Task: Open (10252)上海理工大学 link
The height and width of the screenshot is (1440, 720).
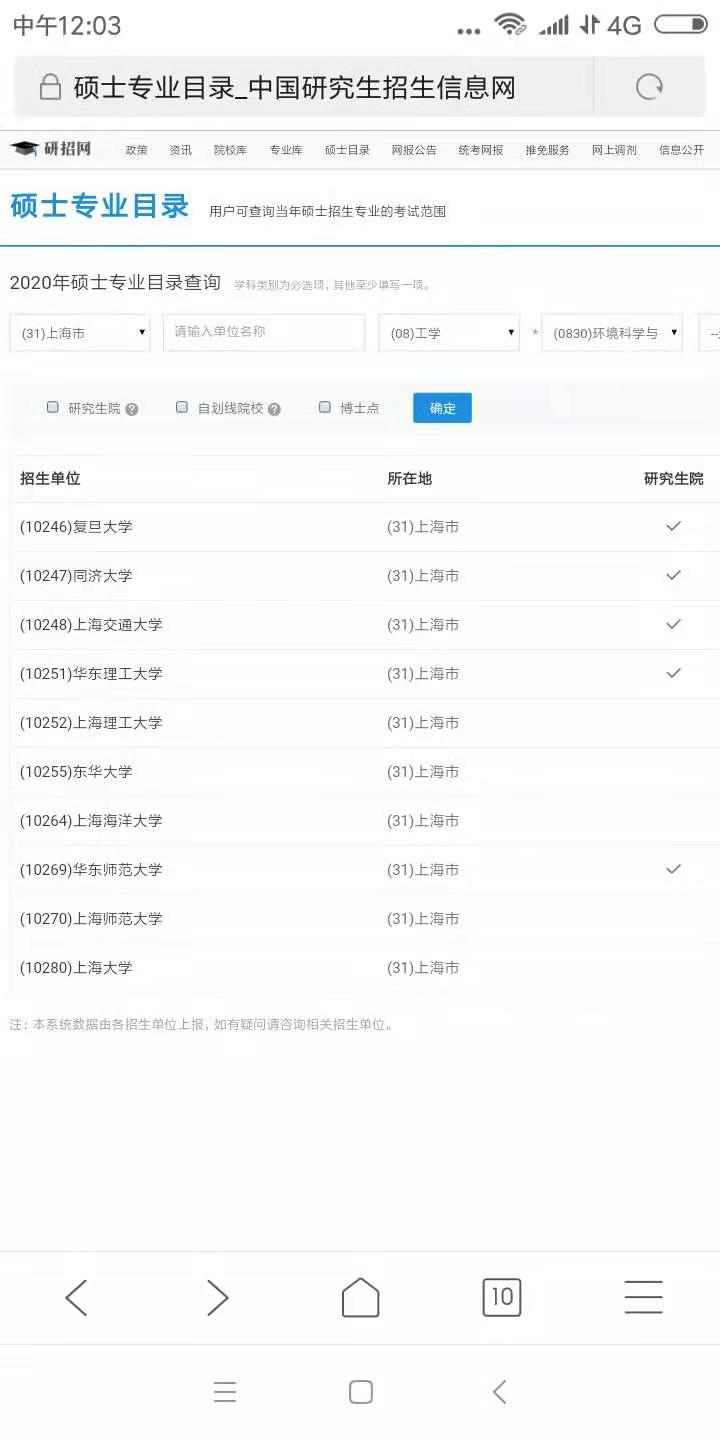Action: coord(91,723)
